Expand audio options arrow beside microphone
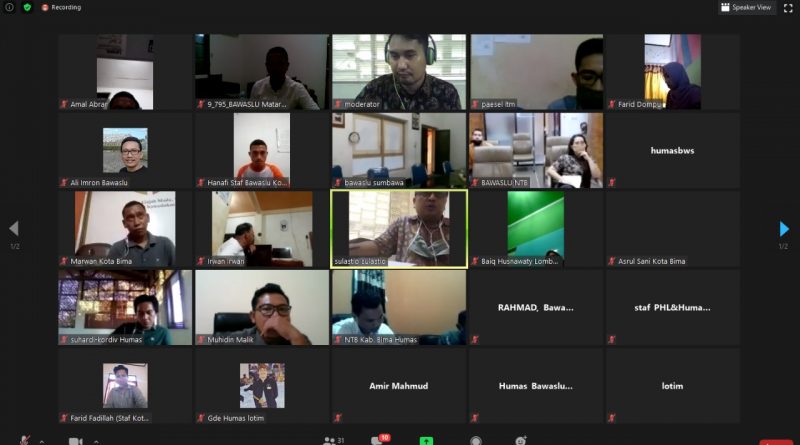This screenshot has width=800, height=445. (x=42, y=442)
